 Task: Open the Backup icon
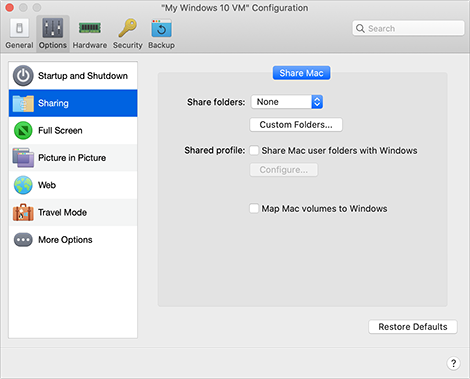161,28
